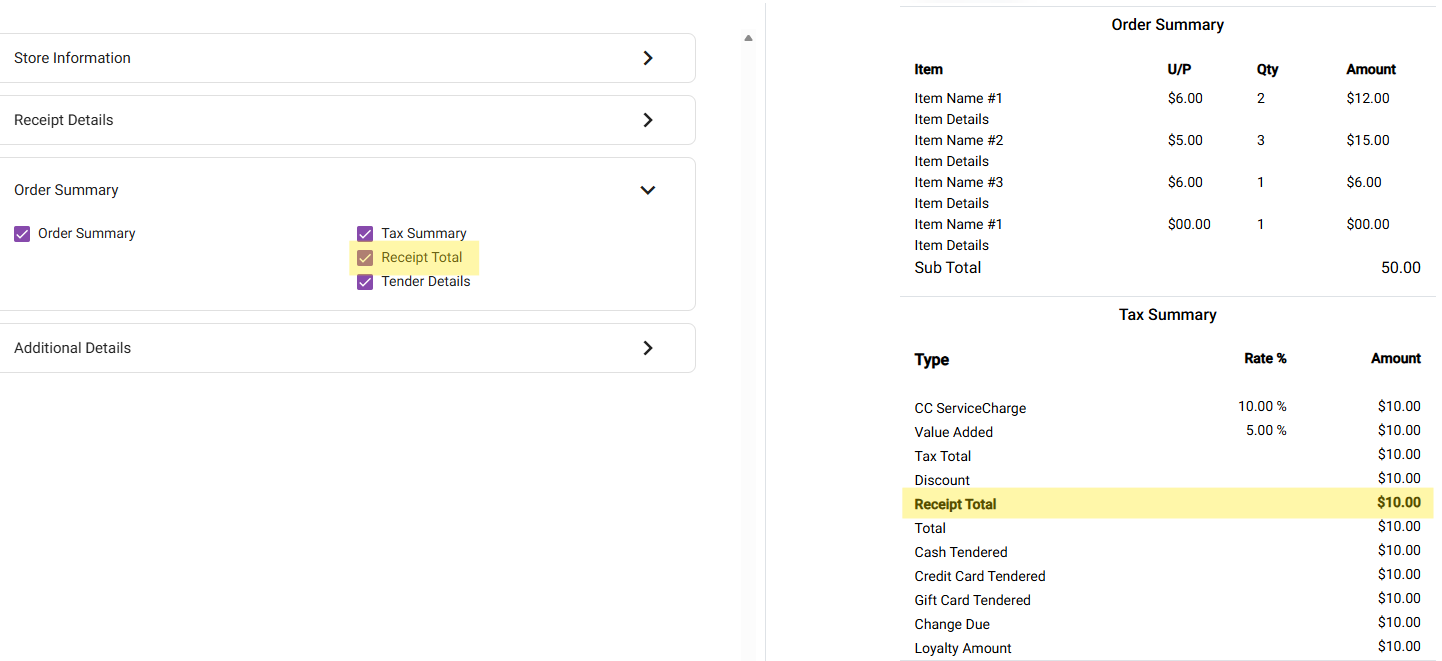Collapse the Order Summary section chevron
The height and width of the screenshot is (661, 1442).
pos(648,190)
